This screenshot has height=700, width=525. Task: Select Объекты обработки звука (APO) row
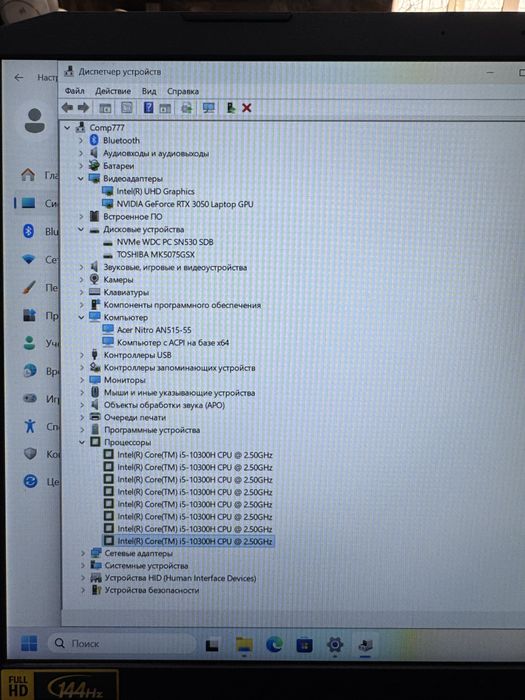164,405
